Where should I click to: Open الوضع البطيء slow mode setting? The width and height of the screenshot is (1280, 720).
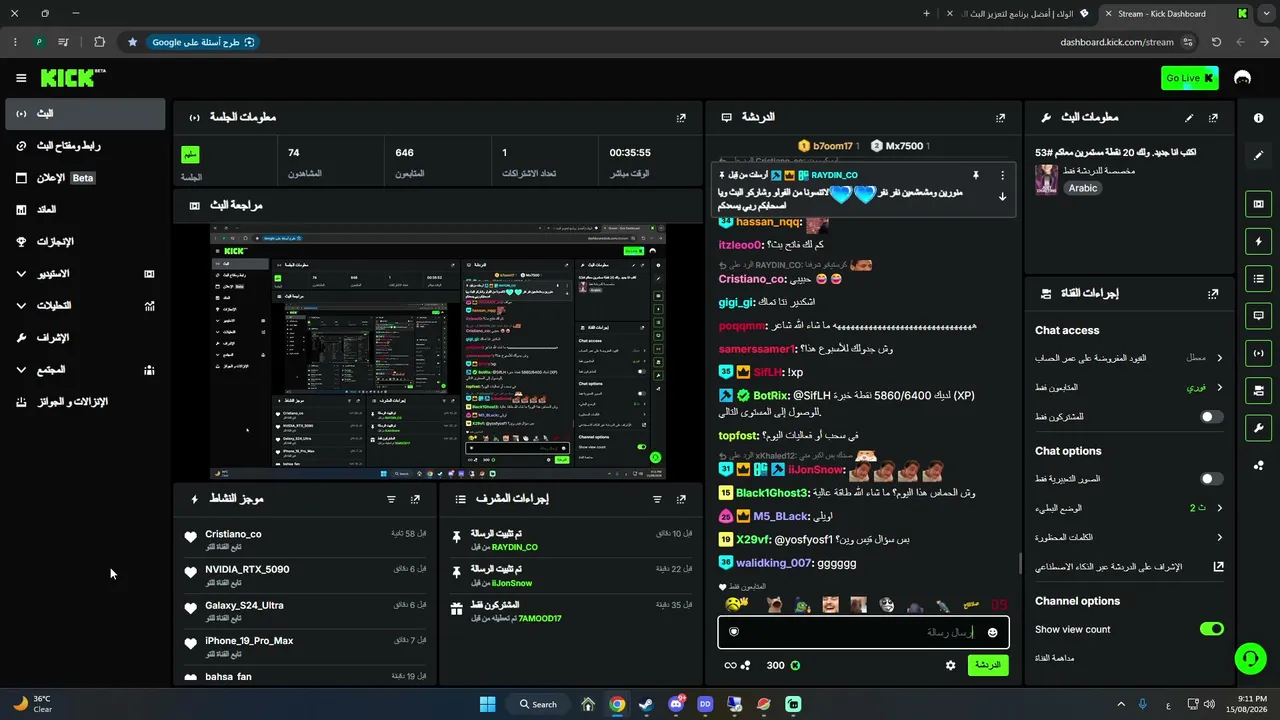coord(1129,508)
